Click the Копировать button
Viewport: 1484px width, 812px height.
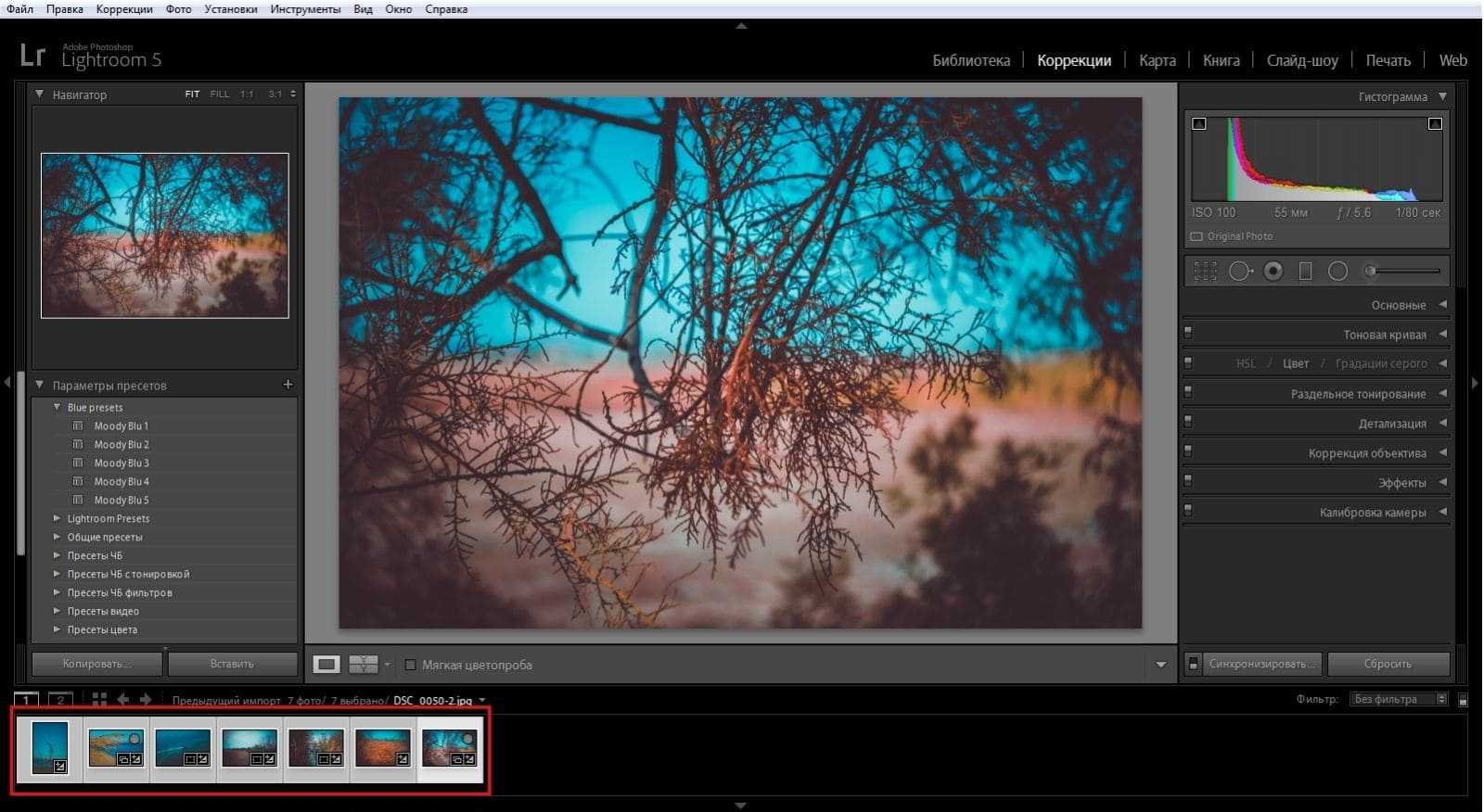pos(97,664)
